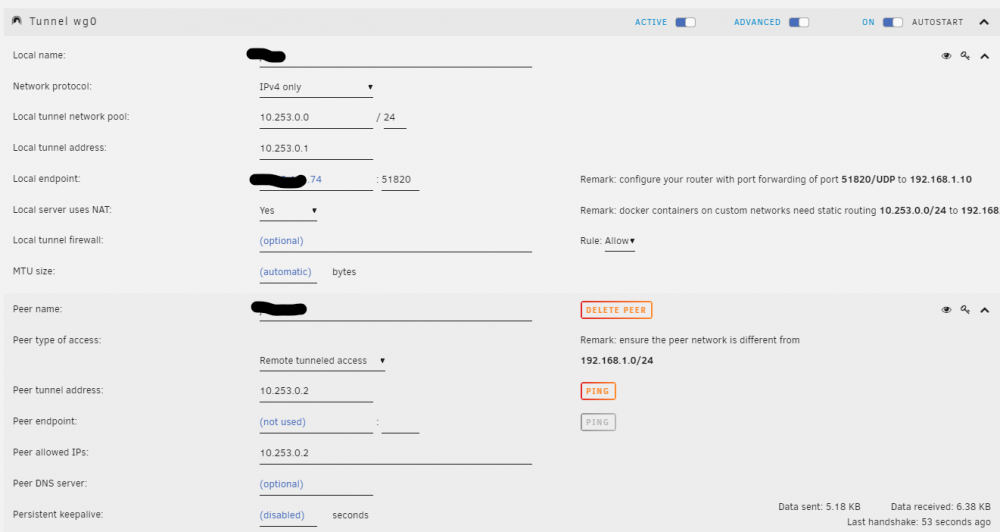1000x532 pixels.
Task: Click the Peer name input field
Action: pyautogui.click(x=395, y=311)
